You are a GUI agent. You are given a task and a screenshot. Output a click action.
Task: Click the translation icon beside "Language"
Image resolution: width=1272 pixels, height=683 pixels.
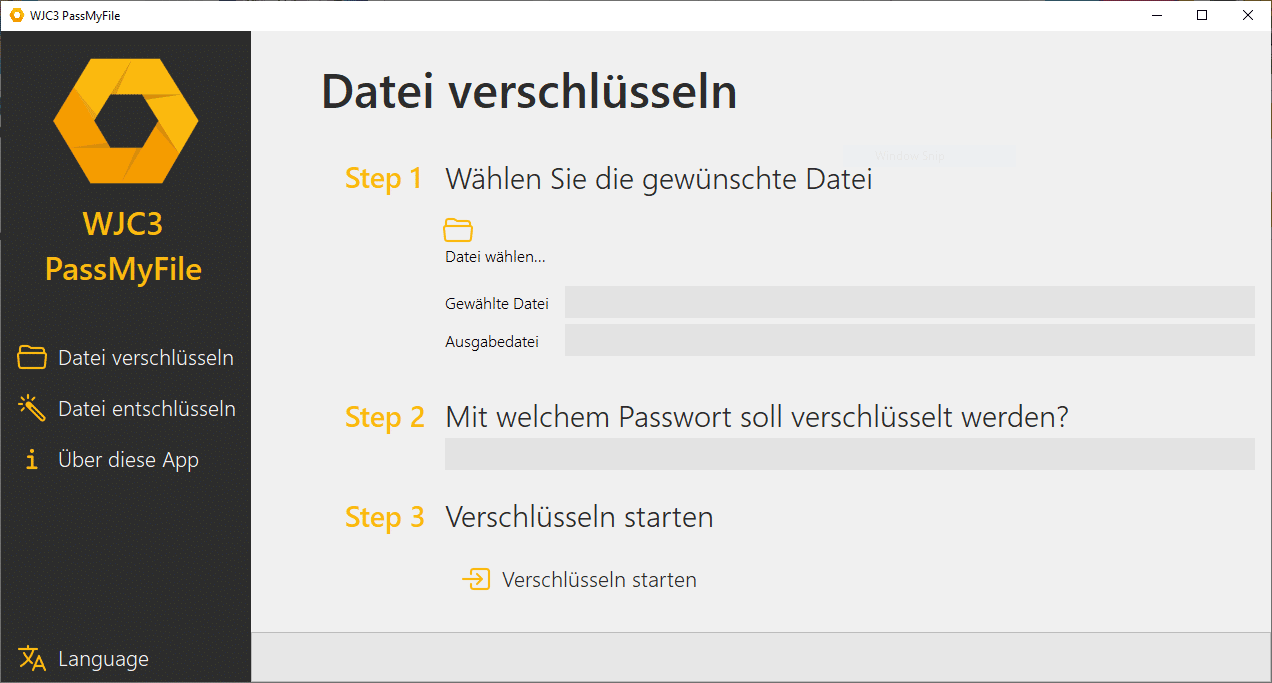[x=30, y=658]
